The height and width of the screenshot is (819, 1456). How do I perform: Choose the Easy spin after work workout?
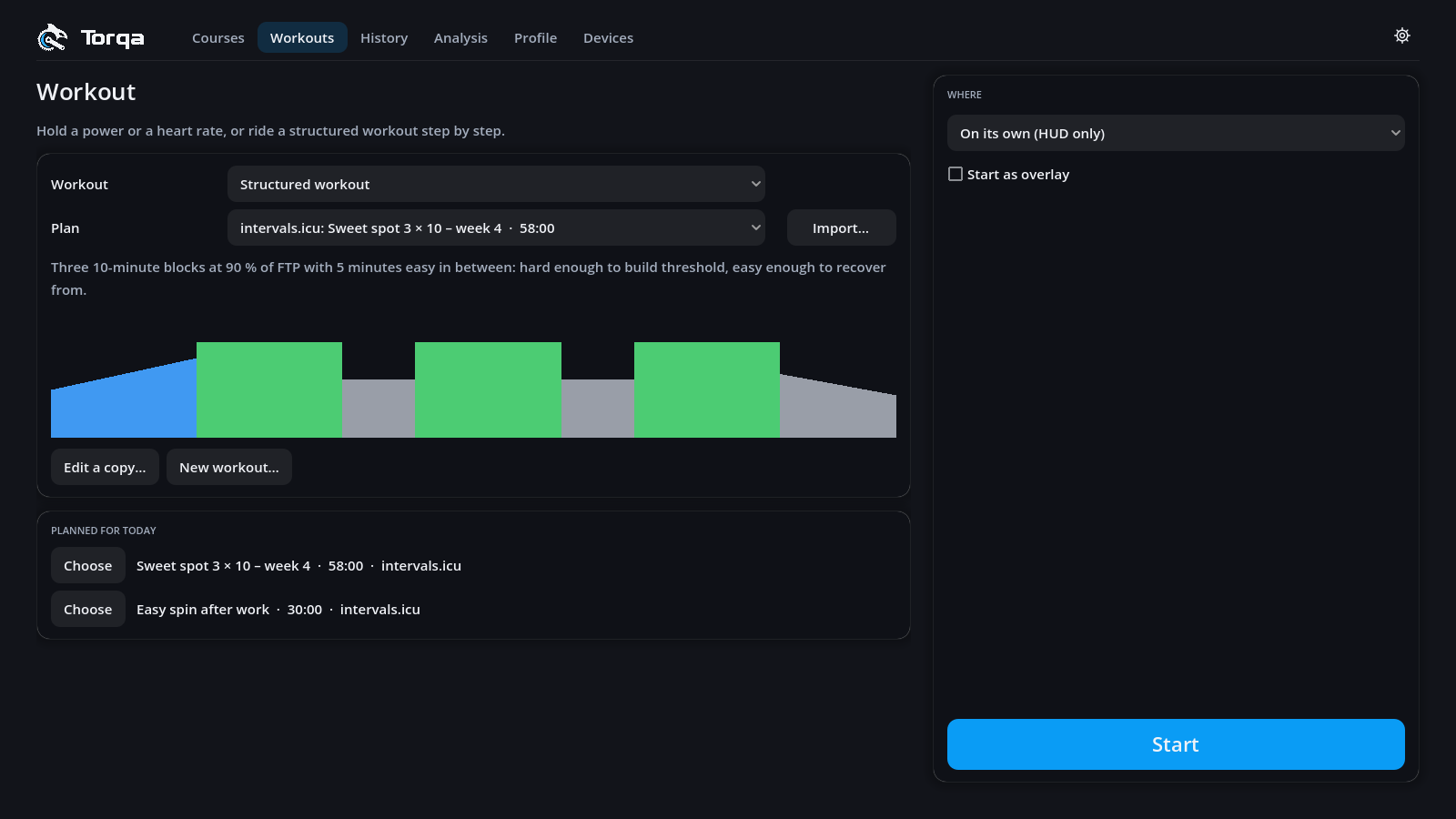(88, 609)
